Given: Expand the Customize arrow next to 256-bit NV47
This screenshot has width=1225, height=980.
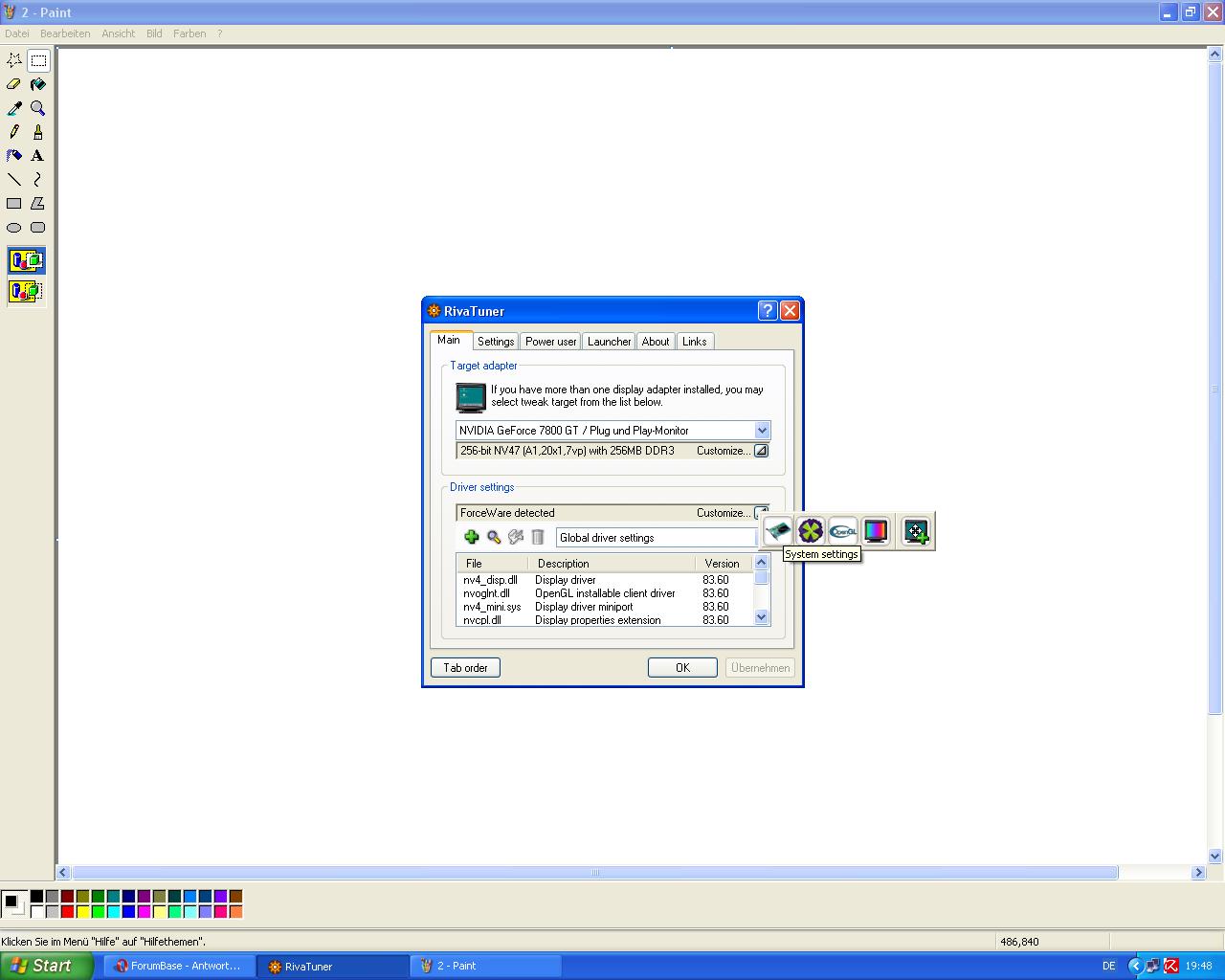Looking at the screenshot, I should coord(761,451).
